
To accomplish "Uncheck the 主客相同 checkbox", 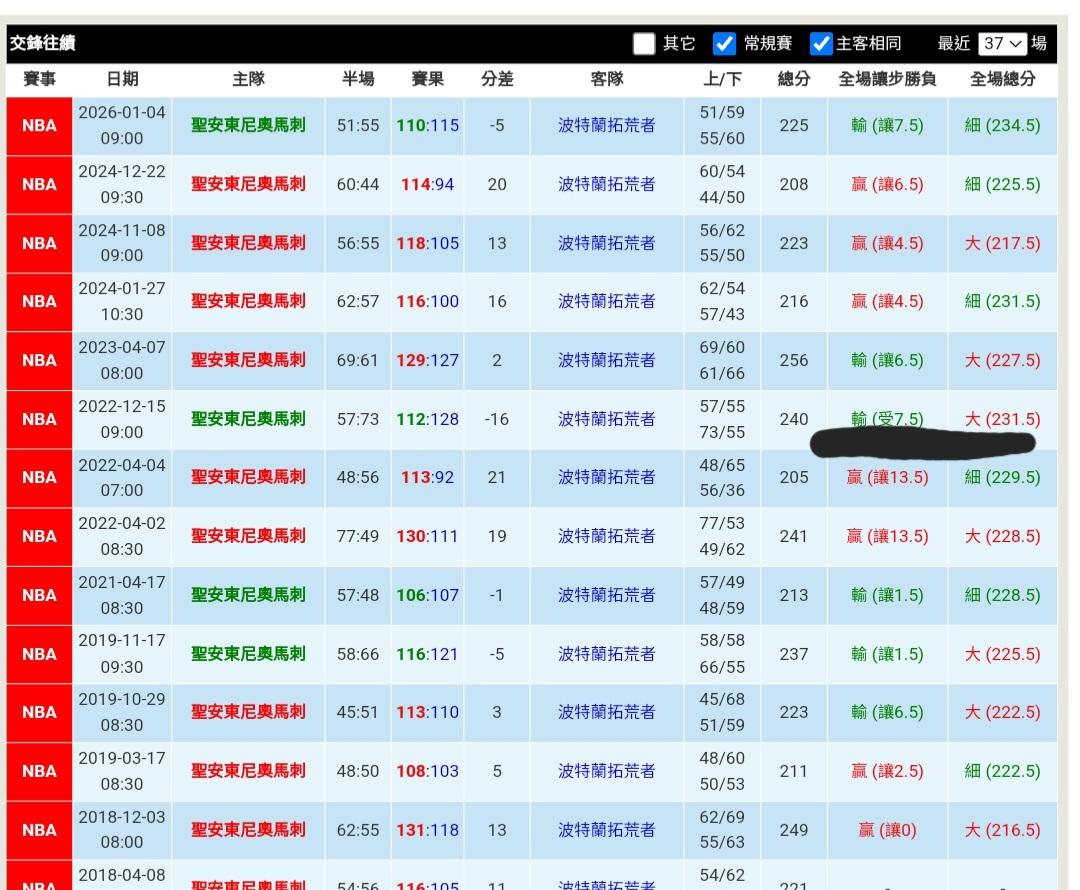I will [821, 43].
